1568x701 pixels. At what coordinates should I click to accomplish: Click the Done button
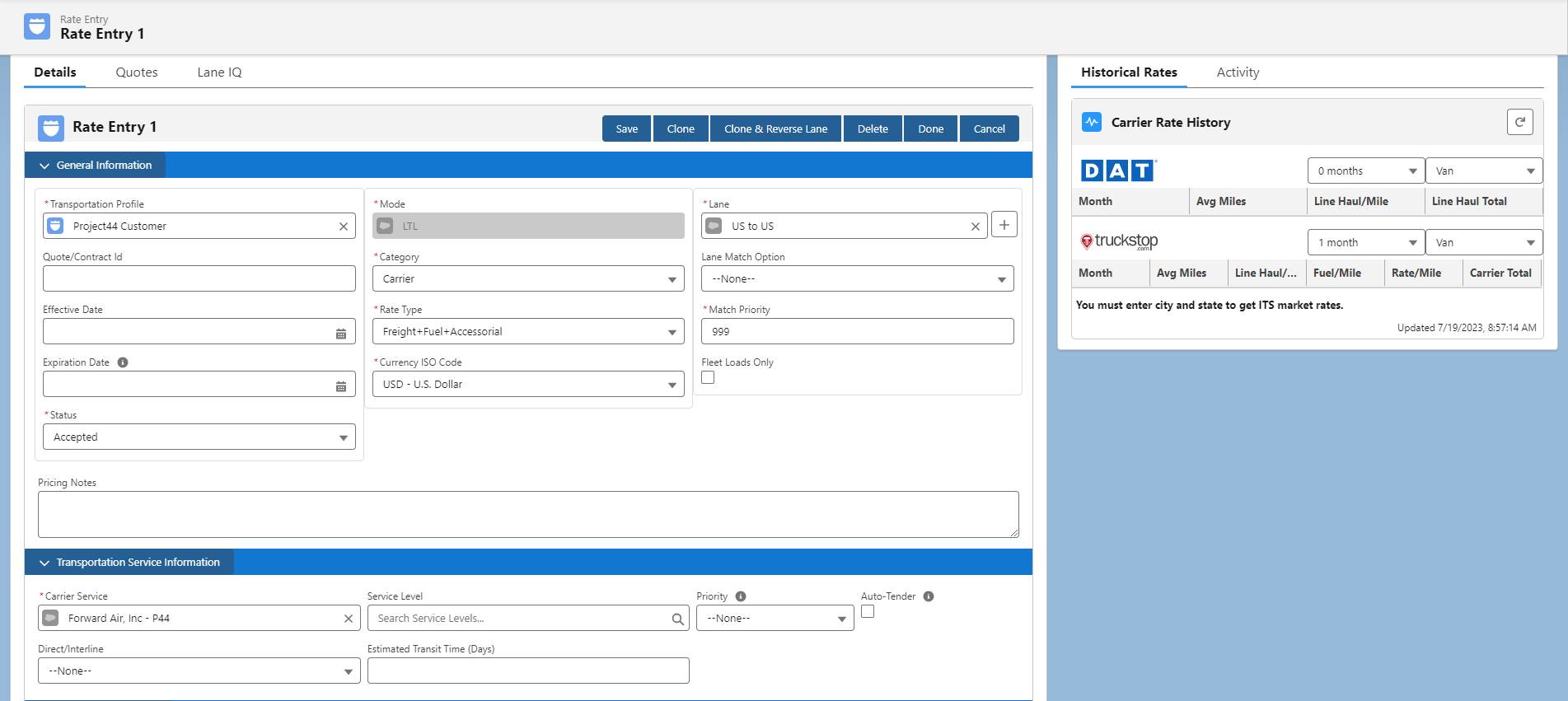pyautogui.click(x=931, y=129)
